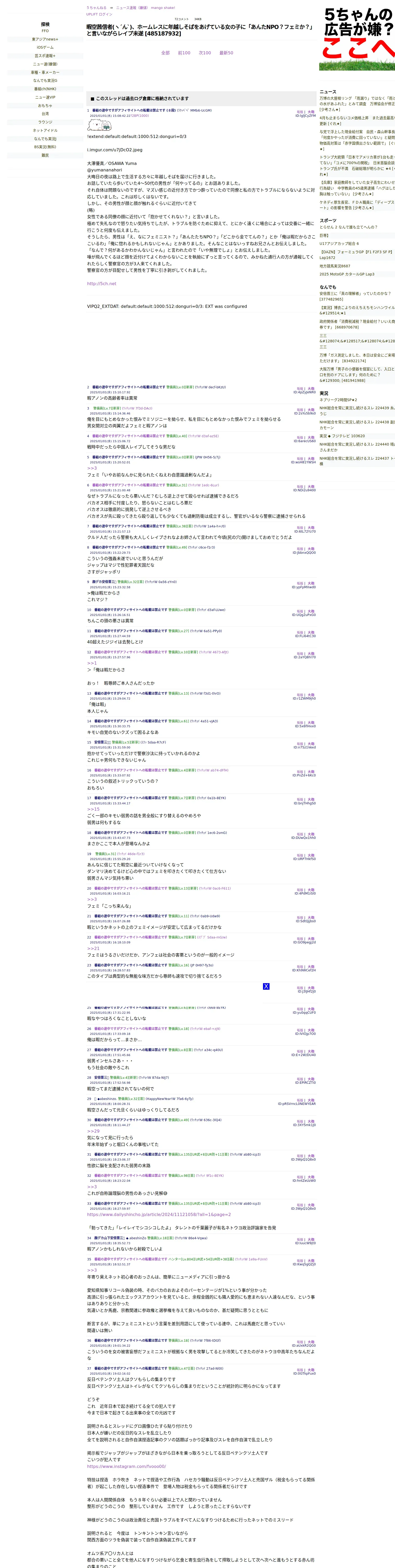Click 垢版 link on post 1
This screenshot has width=395, height=1568.
pos(300,112)
